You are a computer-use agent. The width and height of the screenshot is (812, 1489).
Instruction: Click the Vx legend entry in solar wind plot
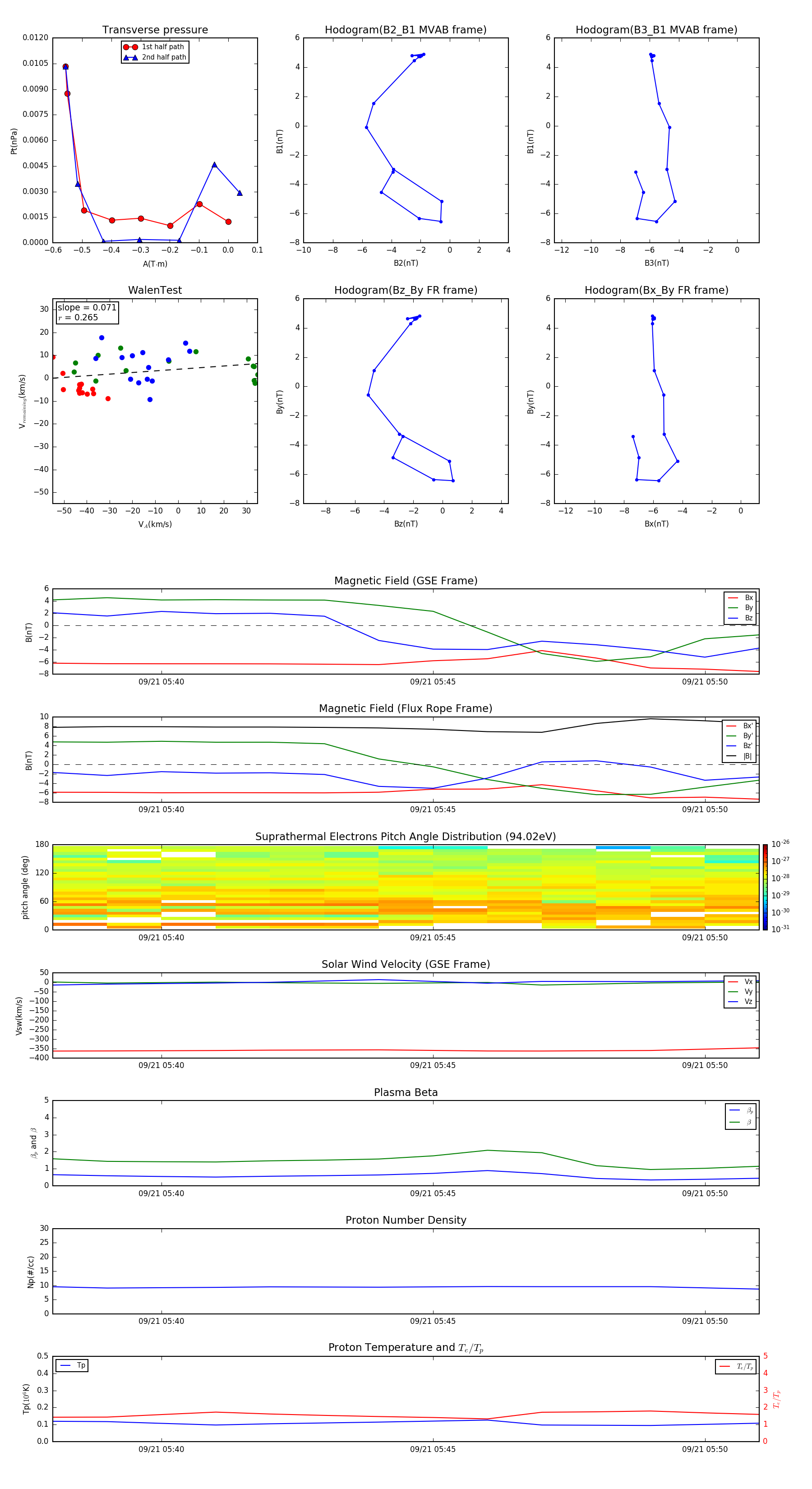[x=740, y=981]
